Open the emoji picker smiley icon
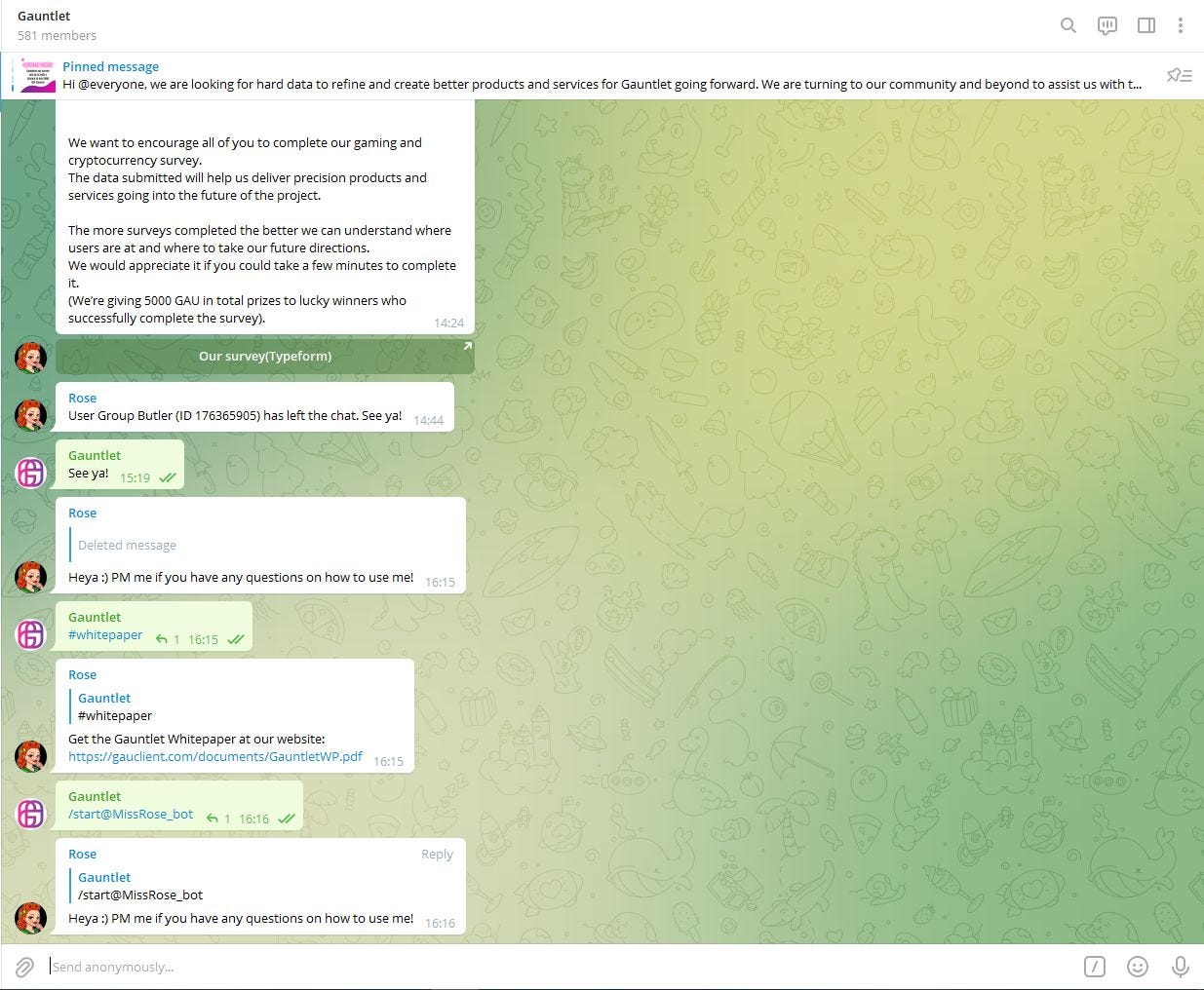1204x990 pixels. point(1137,967)
